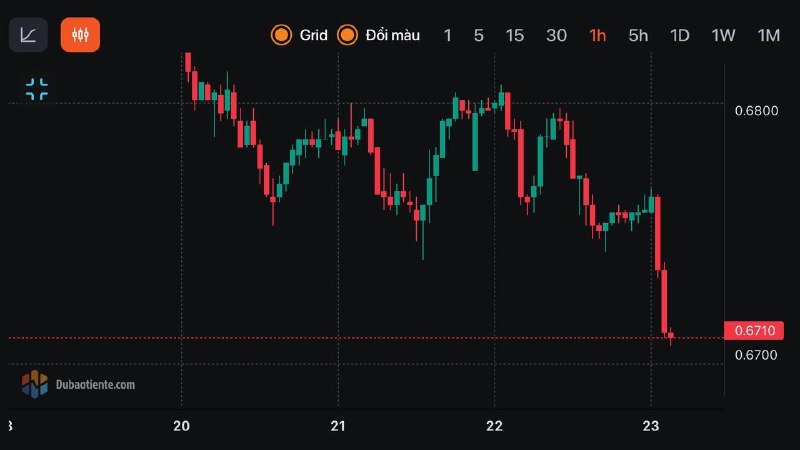The image size is (800, 450).
Task: Select the 30 minute timeframe
Action: click(556, 36)
